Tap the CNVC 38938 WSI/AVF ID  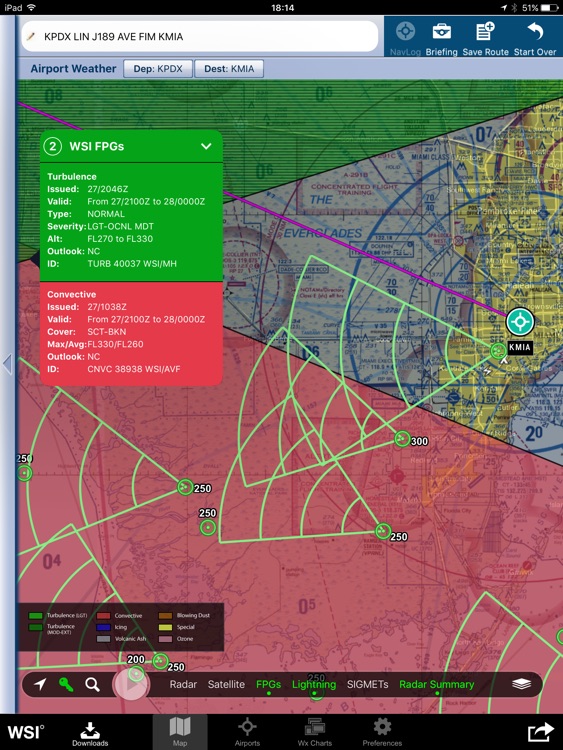coord(134,369)
